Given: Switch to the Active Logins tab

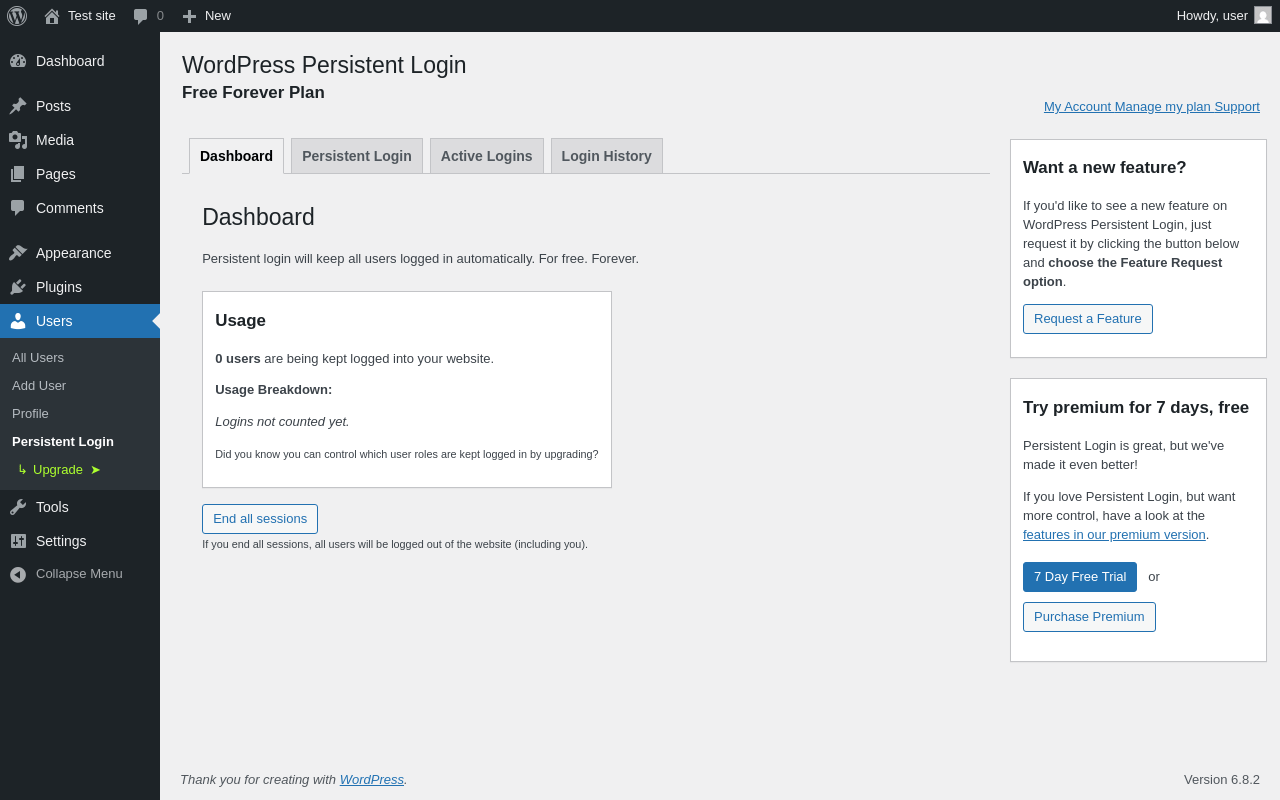Looking at the screenshot, I should pos(486,156).
